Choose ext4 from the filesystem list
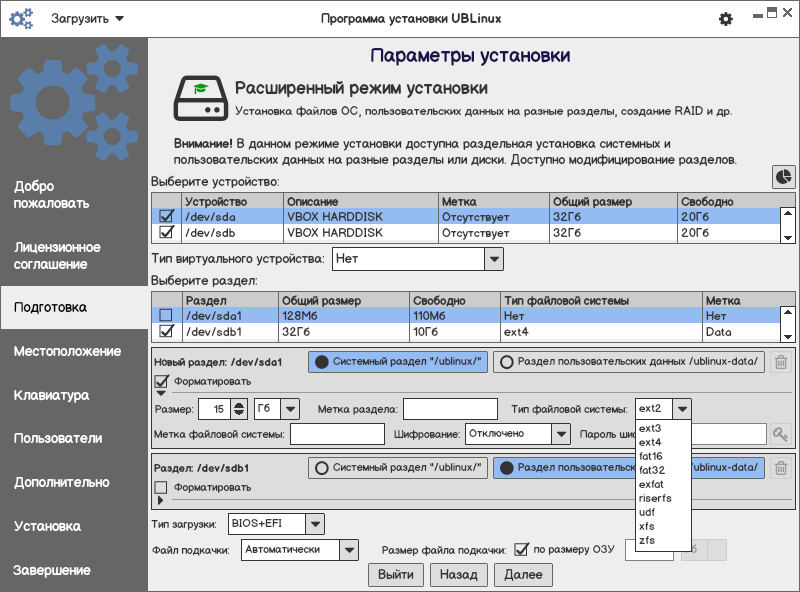 coord(650,442)
